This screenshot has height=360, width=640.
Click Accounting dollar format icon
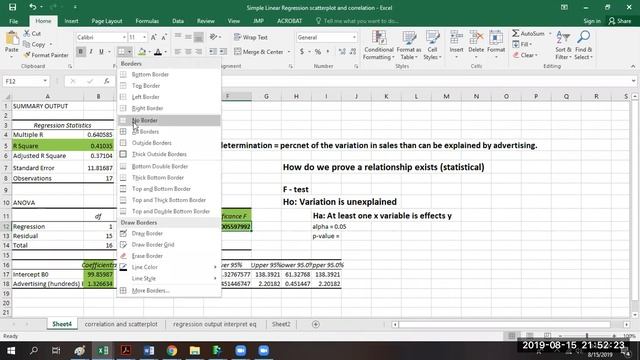(x=302, y=52)
